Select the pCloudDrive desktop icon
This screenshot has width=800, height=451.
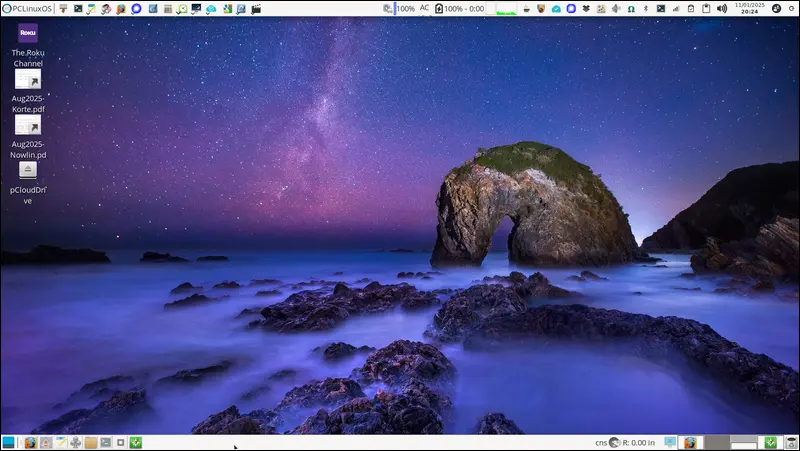click(28, 183)
